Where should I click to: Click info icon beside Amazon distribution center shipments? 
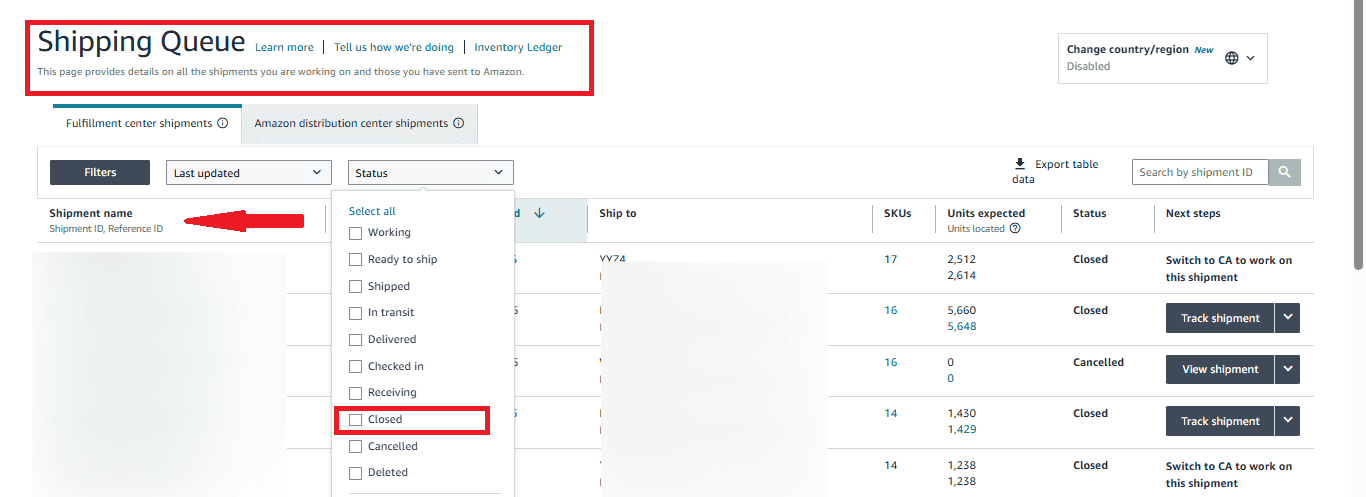click(x=459, y=123)
